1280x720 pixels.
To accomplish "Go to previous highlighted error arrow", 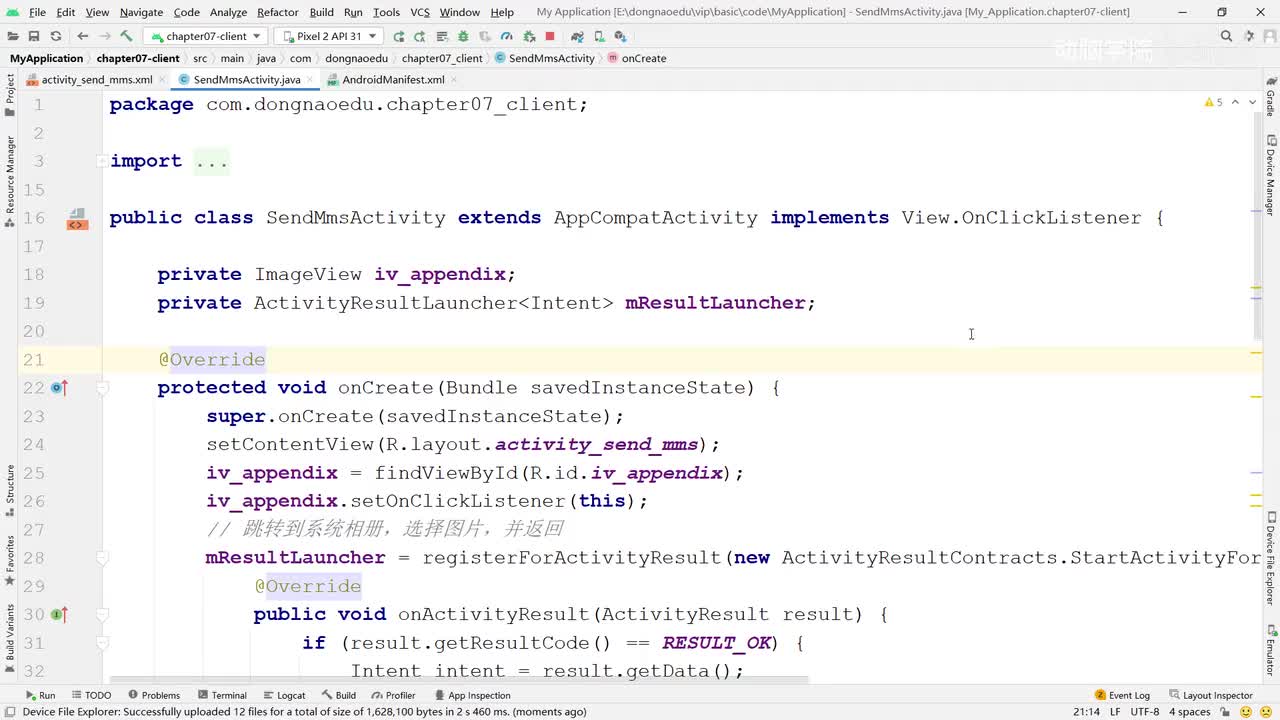I will pos(1235,102).
